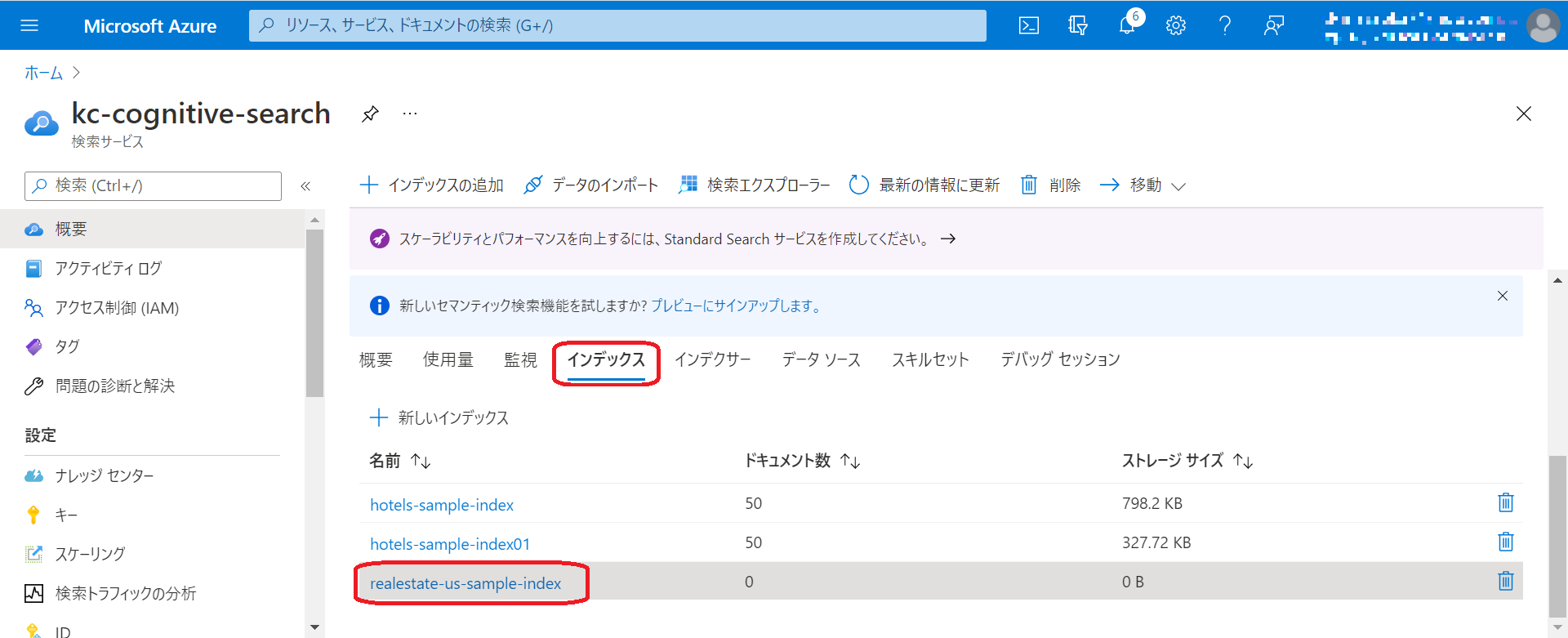This screenshot has height=638, width=1568.
Task: Open the hotels-sample-index01 link
Action: 450,544
